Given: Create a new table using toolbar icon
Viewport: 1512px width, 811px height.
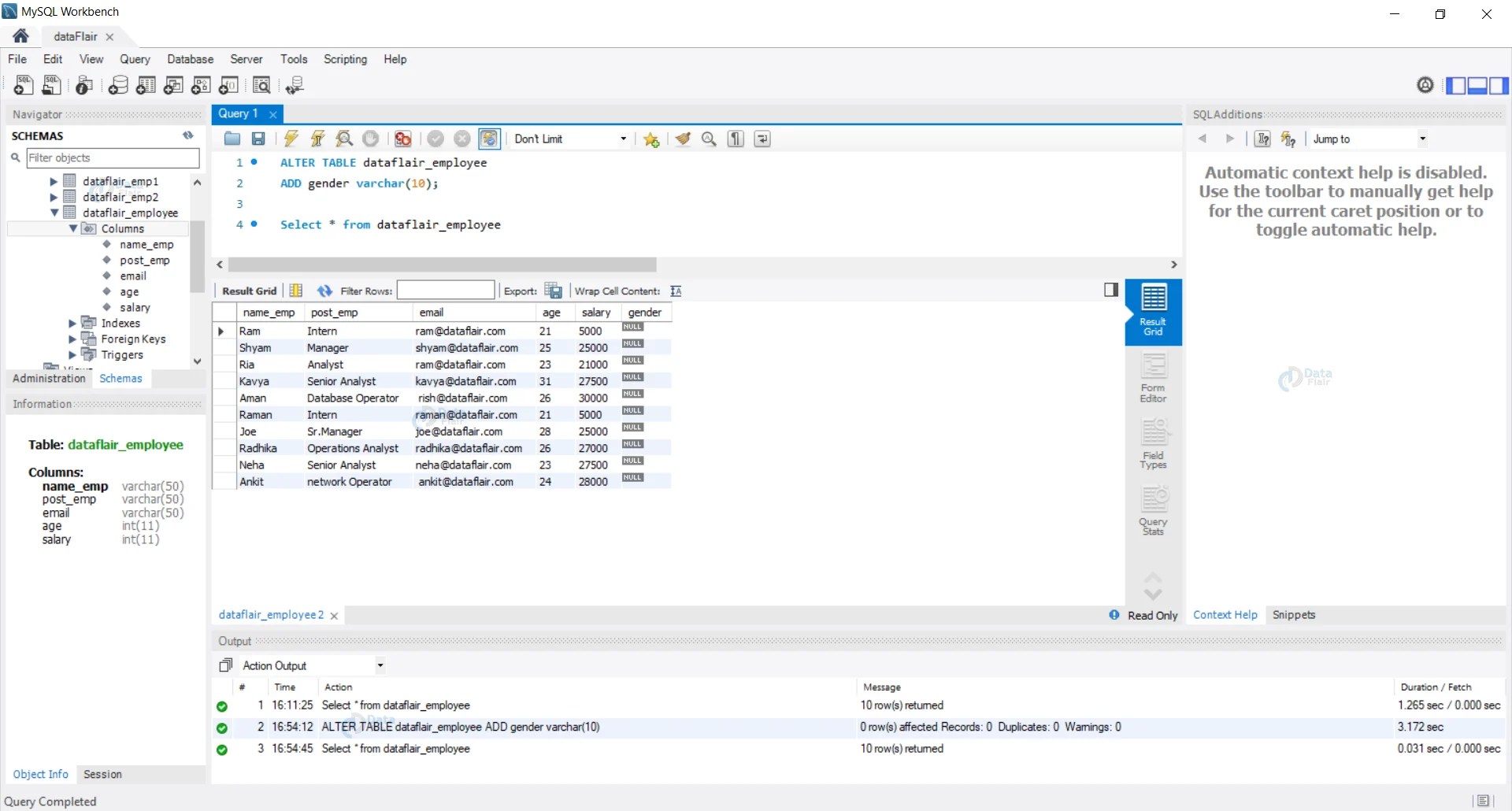Looking at the screenshot, I should (145, 85).
